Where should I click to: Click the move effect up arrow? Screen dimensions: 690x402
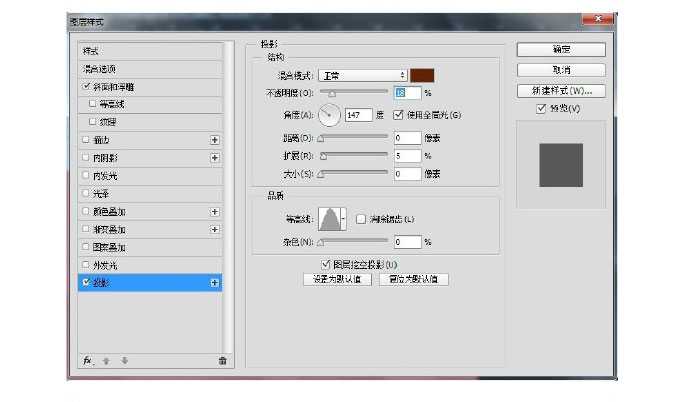click(108, 361)
